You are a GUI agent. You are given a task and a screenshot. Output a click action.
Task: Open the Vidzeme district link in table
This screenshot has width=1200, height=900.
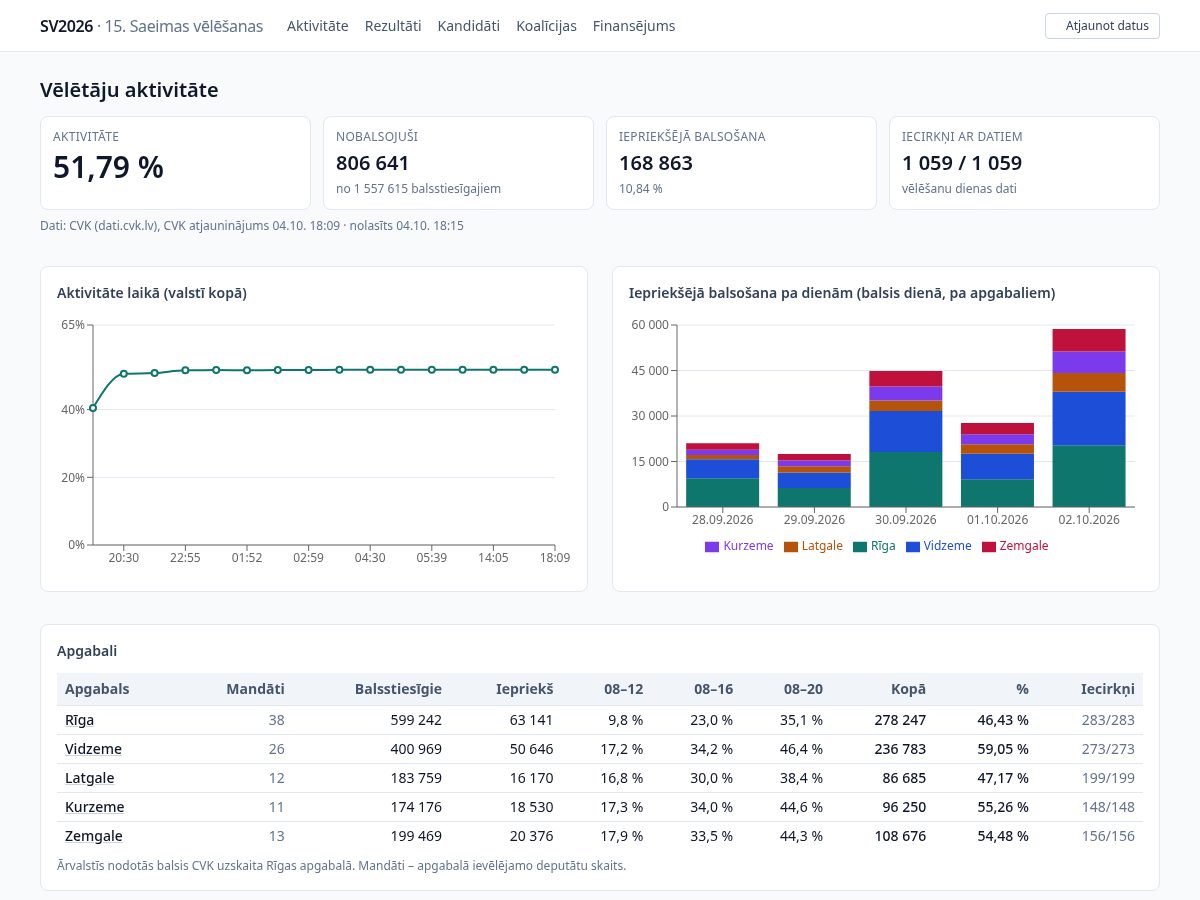click(93, 749)
